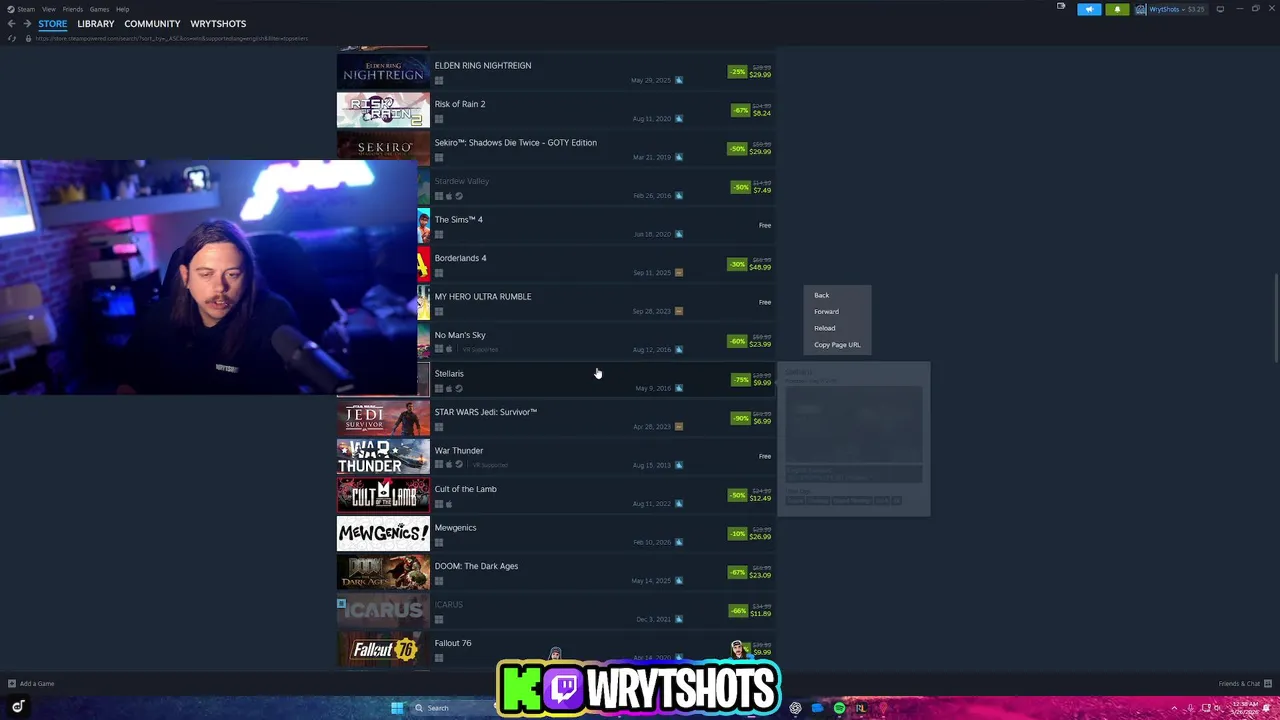Image resolution: width=1280 pixels, height=720 pixels.
Task: Click the review icon beside Cult of the Lamb date
Action: point(679,503)
